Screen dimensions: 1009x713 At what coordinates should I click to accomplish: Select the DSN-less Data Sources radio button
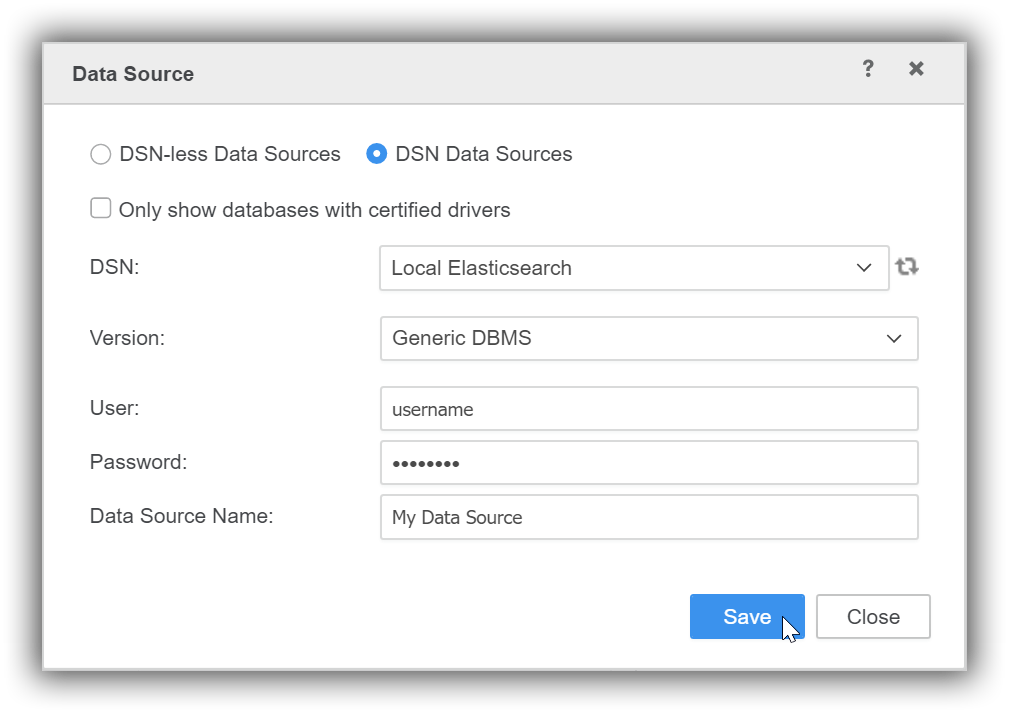100,154
